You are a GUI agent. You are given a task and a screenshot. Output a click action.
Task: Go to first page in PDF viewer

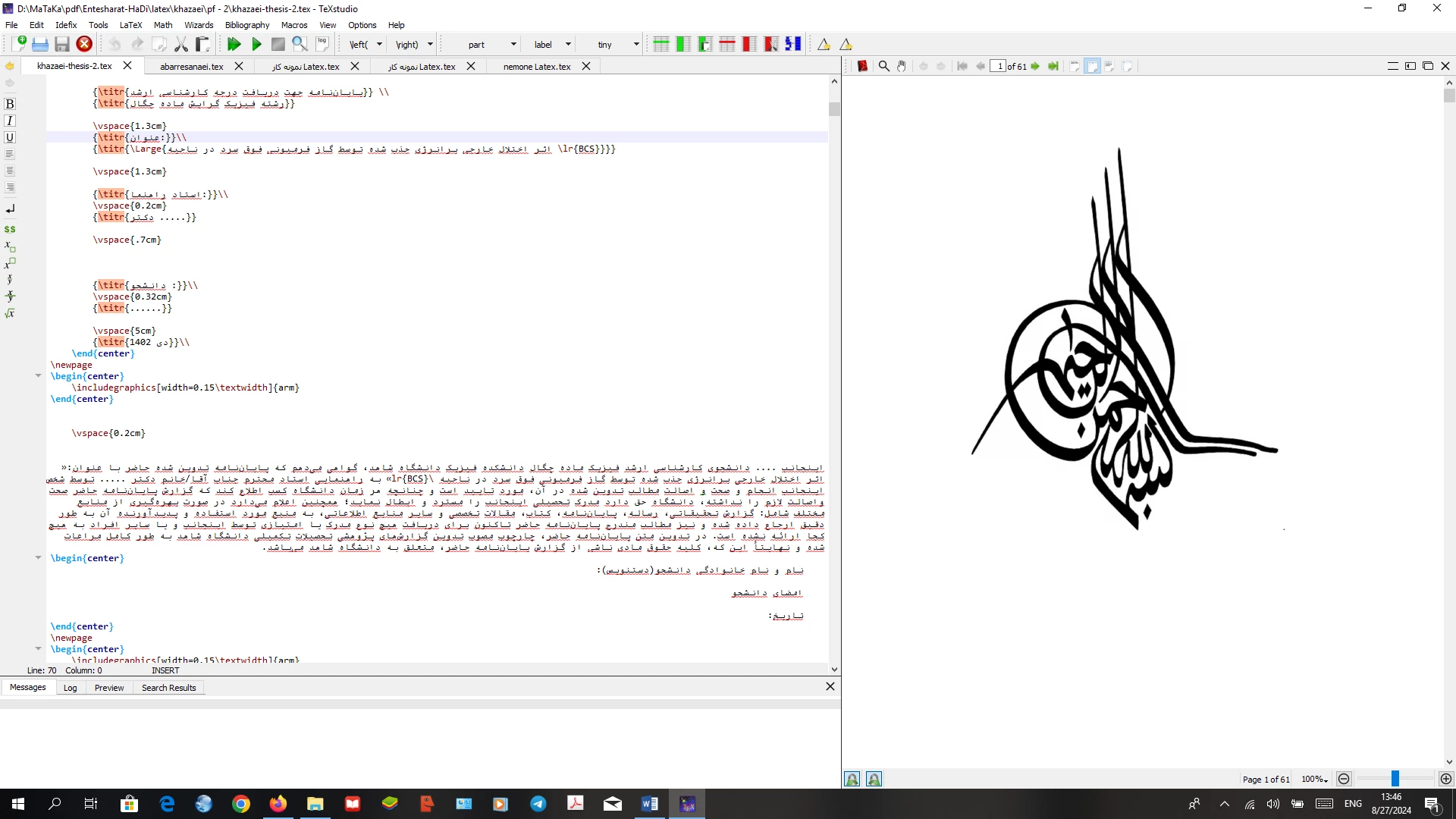click(962, 66)
